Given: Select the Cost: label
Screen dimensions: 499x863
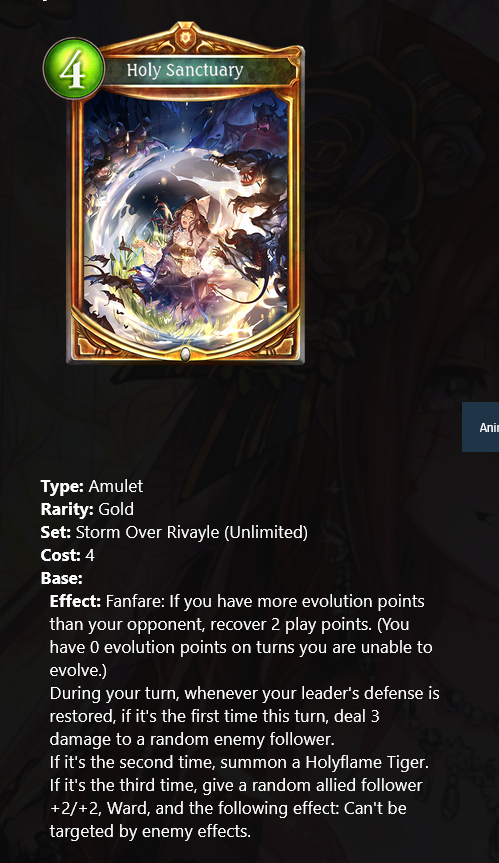Looking at the screenshot, I should click(61, 555).
